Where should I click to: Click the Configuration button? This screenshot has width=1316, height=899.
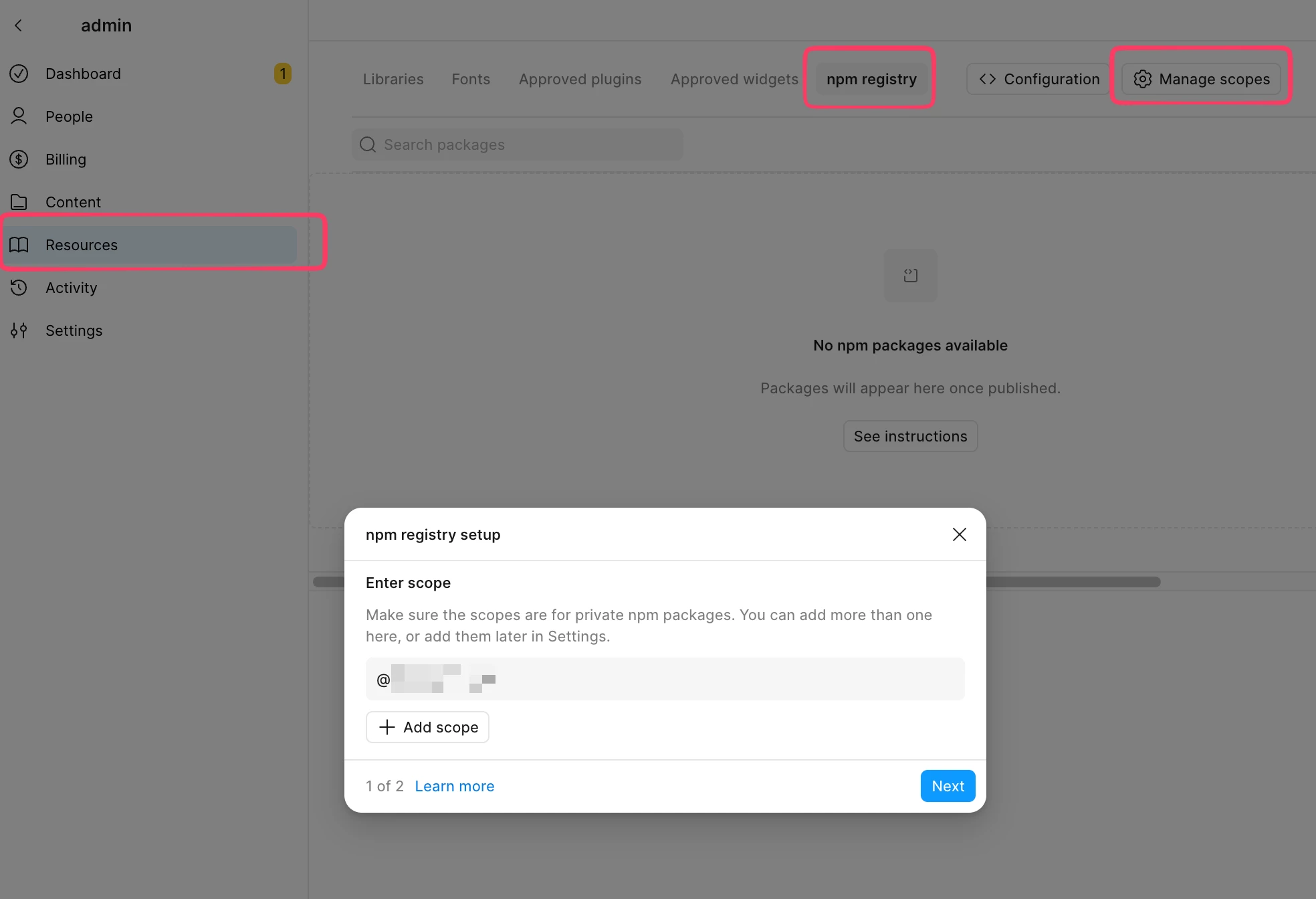point(1039,79)
